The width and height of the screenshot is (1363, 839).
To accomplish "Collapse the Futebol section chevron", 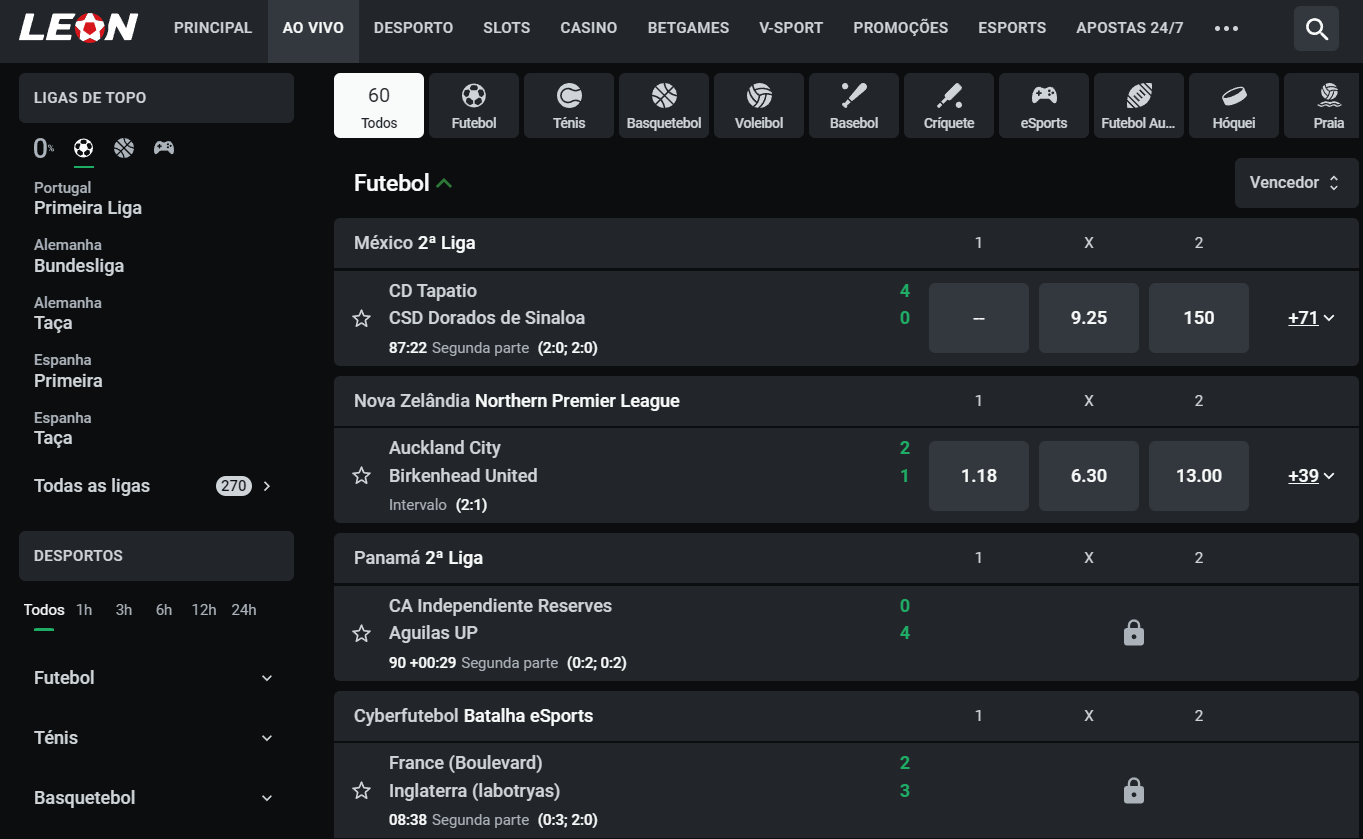I will [444, 184].
